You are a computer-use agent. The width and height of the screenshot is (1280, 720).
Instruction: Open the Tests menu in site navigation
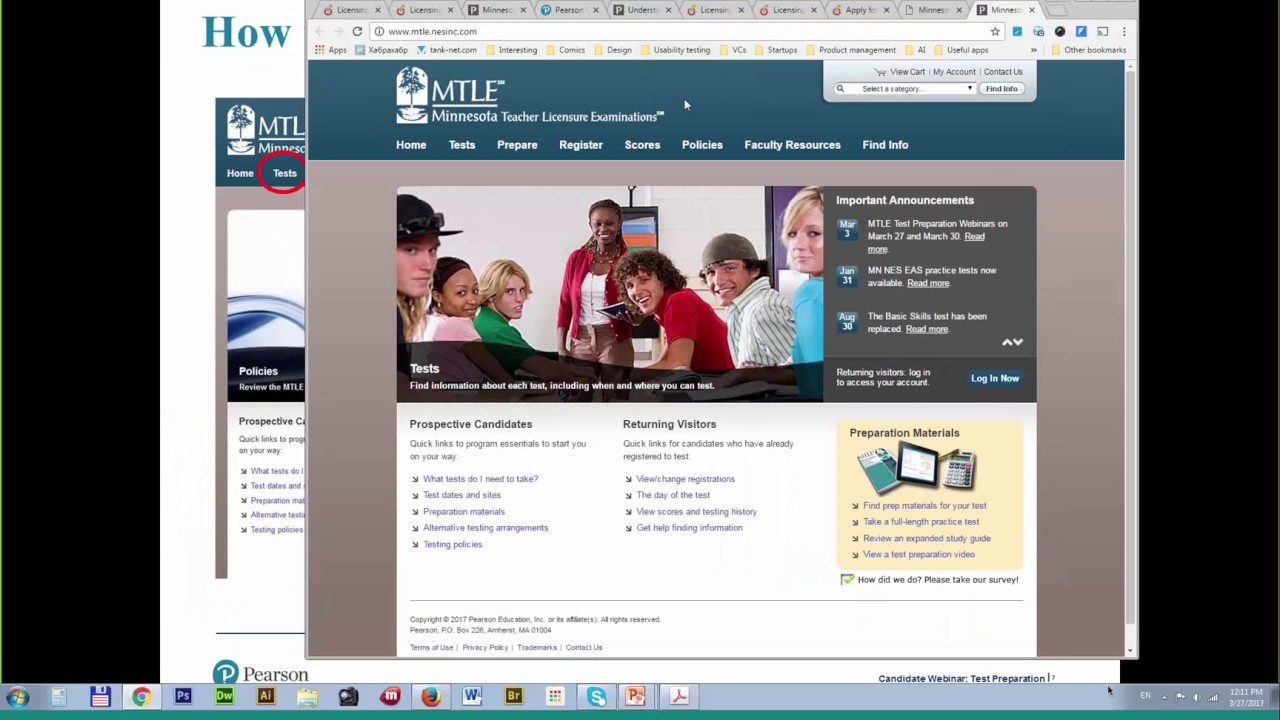(462, 145)
